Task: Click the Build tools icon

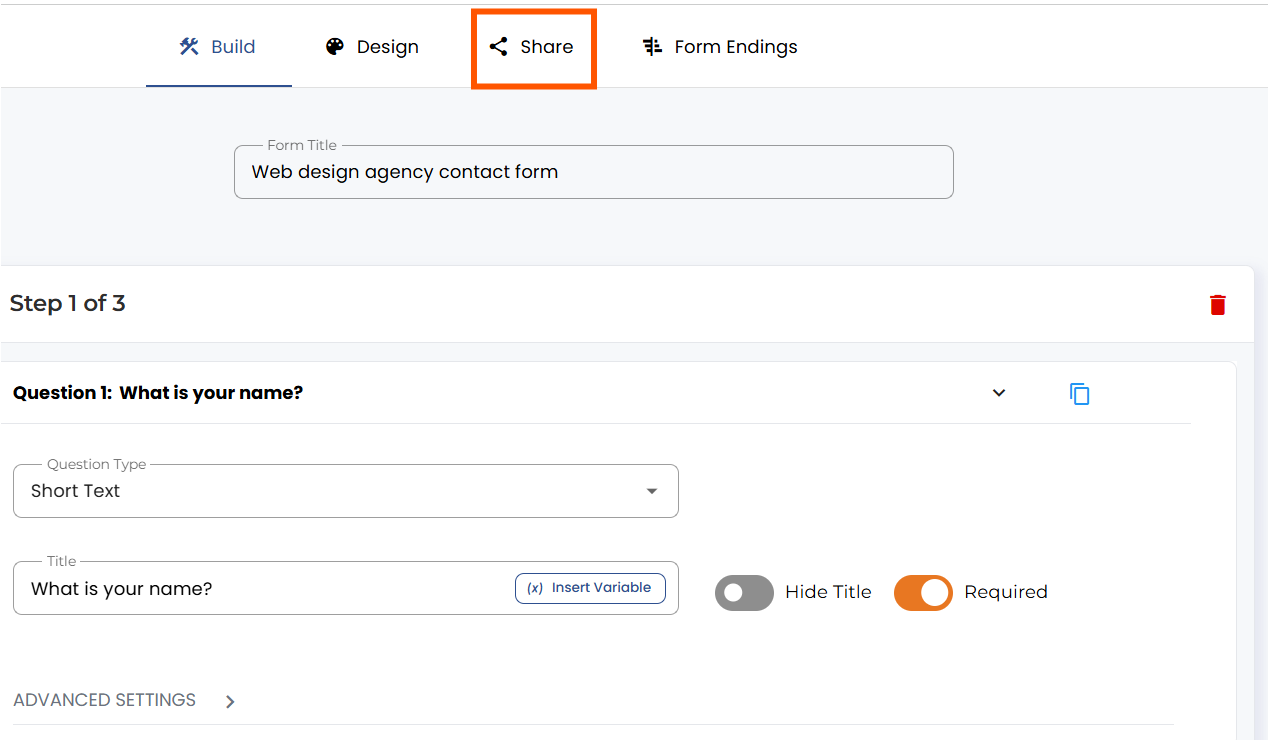Action: tap(189, 46)
